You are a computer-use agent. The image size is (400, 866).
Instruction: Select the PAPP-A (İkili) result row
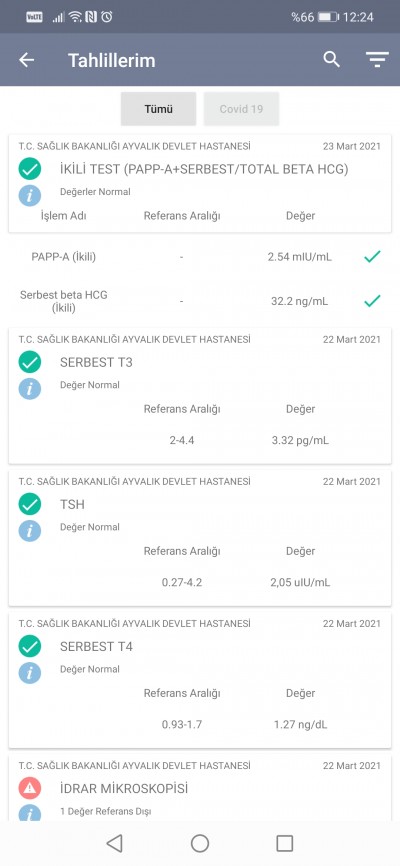click(200, 257)
